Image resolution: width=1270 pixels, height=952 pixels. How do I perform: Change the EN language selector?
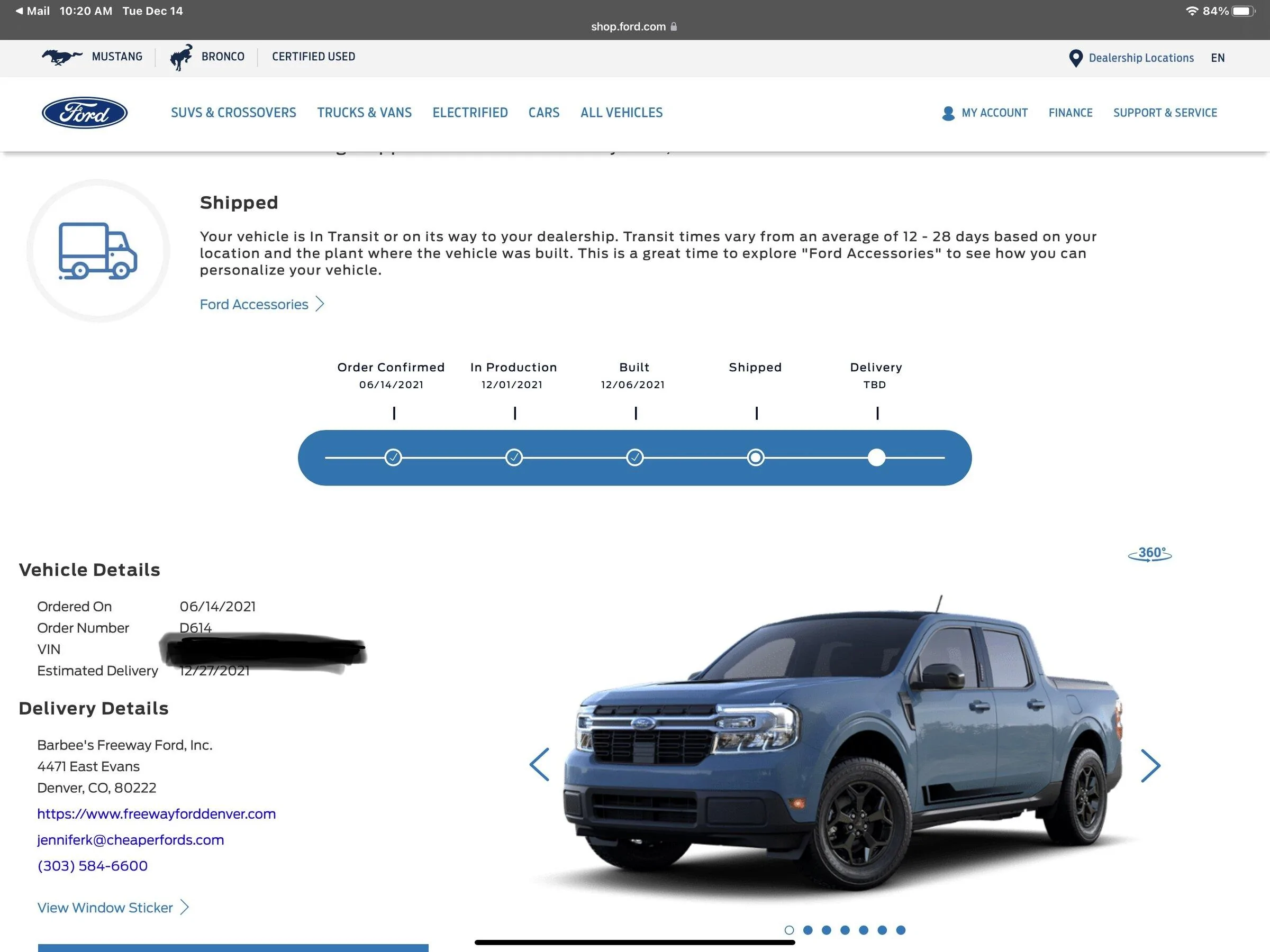pyautogui.click(x=1218, y=58)
